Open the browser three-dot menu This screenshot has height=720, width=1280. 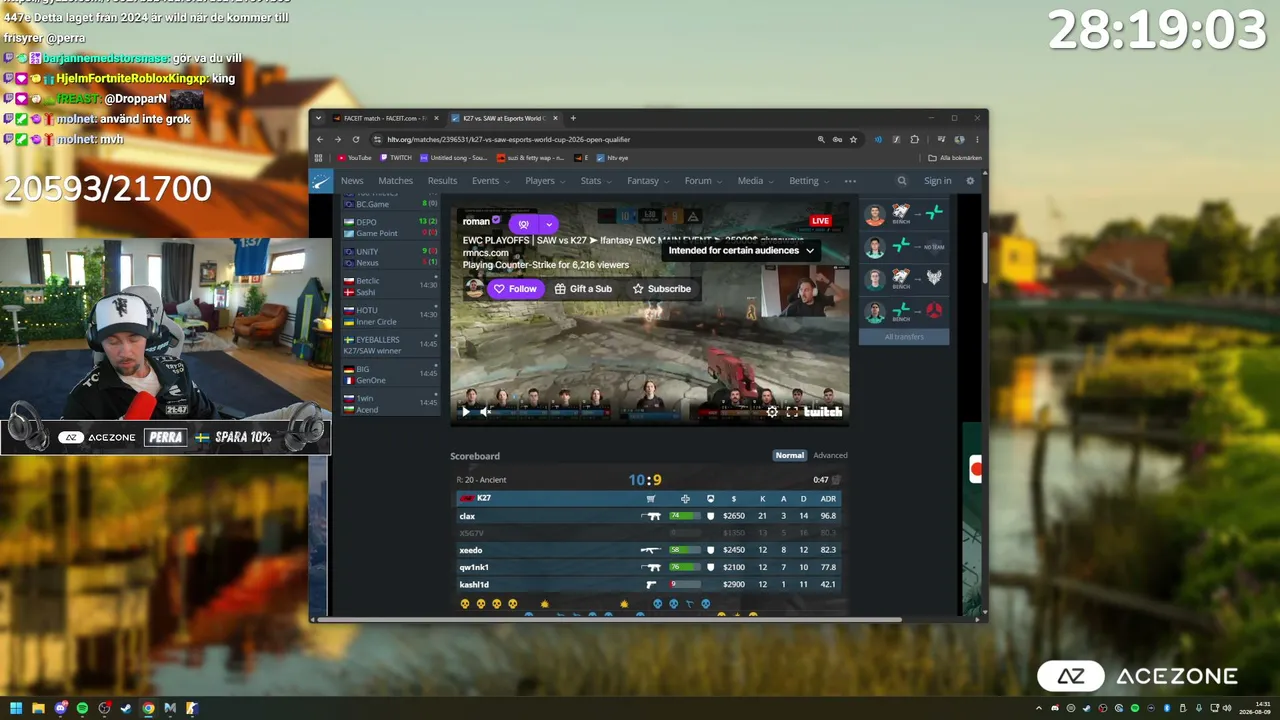(x=977, y=139)
